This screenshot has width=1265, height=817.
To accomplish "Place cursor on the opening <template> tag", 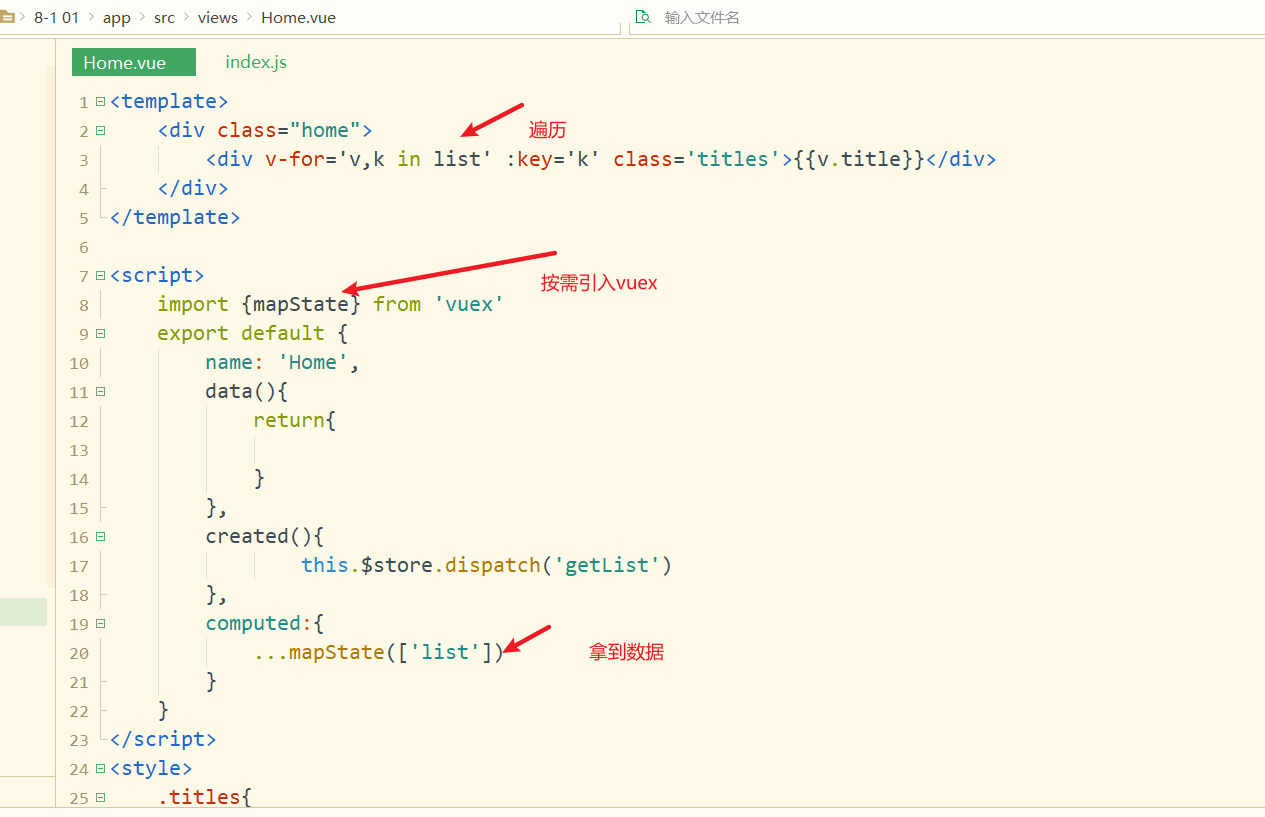I will (169, 102).
